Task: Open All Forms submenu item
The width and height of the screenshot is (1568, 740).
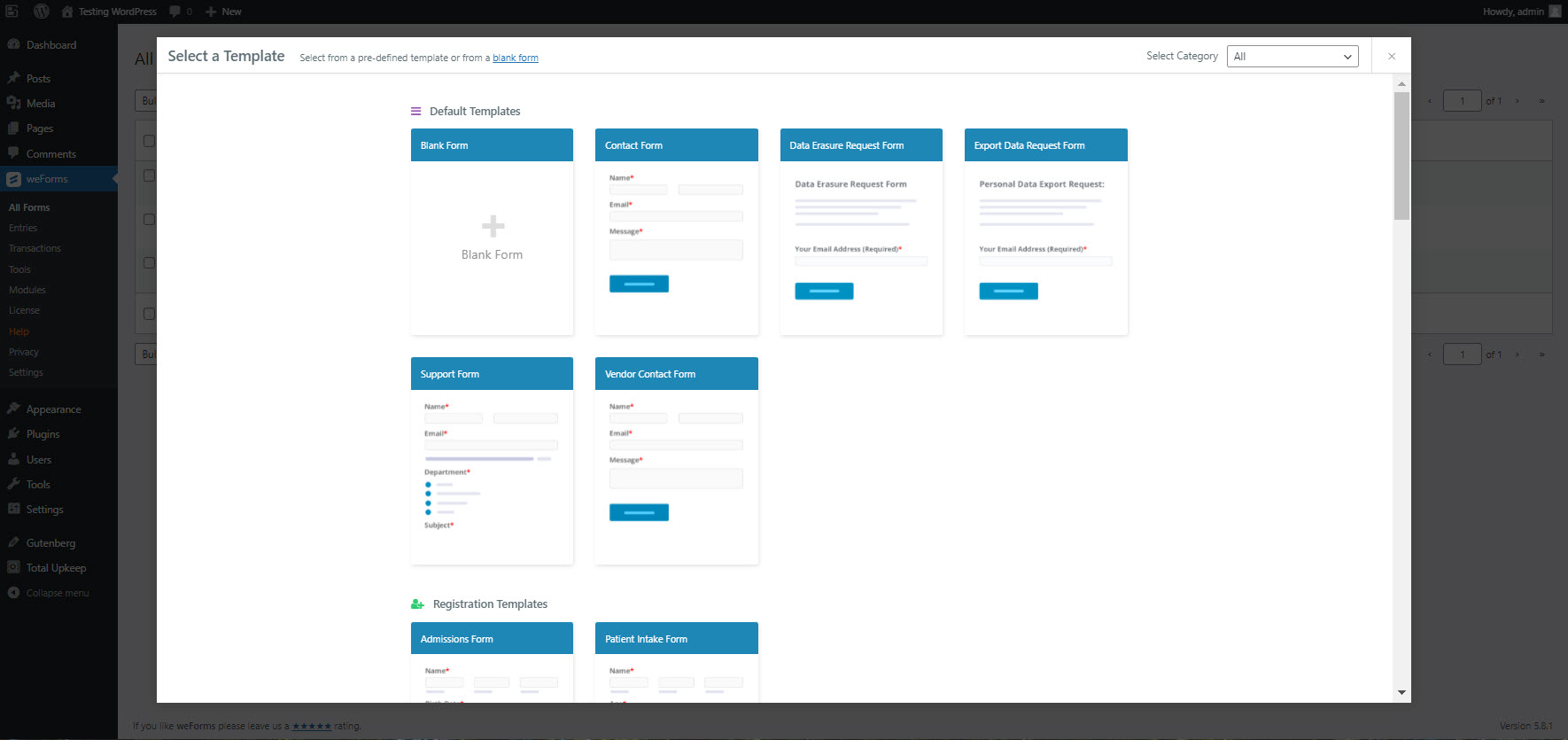Action: [29, 207]
